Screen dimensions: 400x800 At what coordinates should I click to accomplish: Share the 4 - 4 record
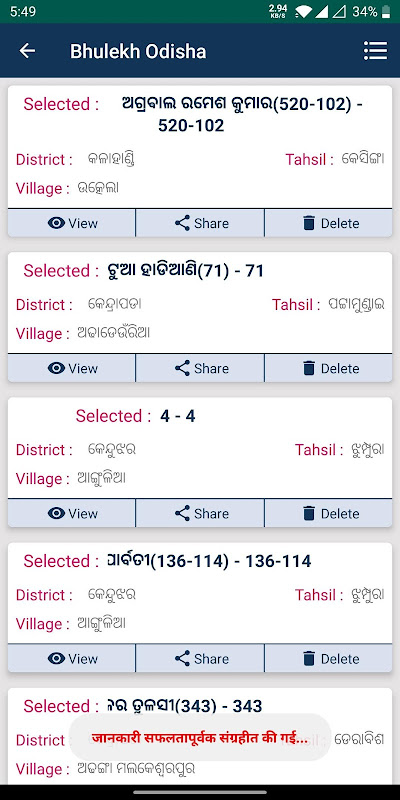(200, 513)
